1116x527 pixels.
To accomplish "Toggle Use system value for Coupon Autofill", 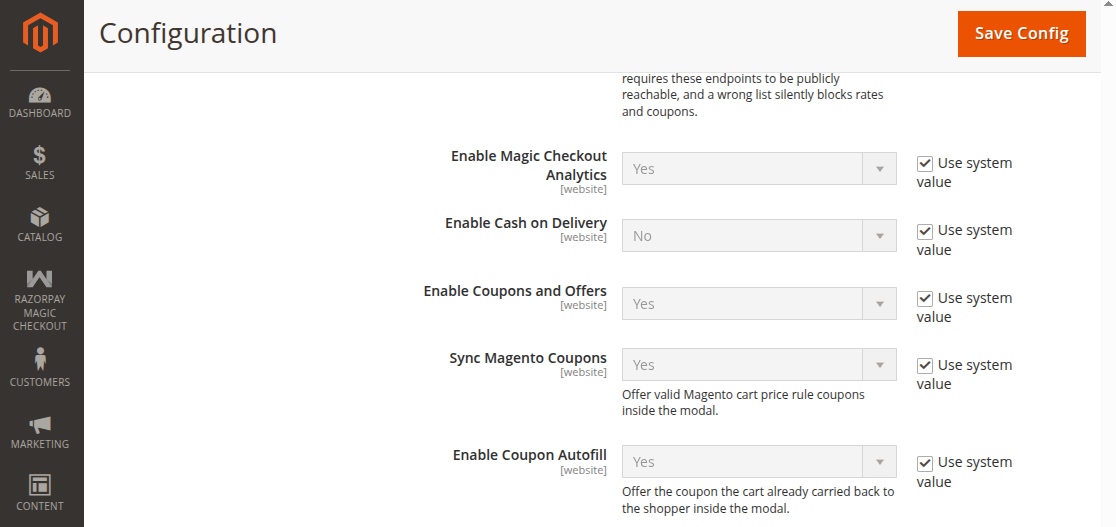I will (925, 463).
